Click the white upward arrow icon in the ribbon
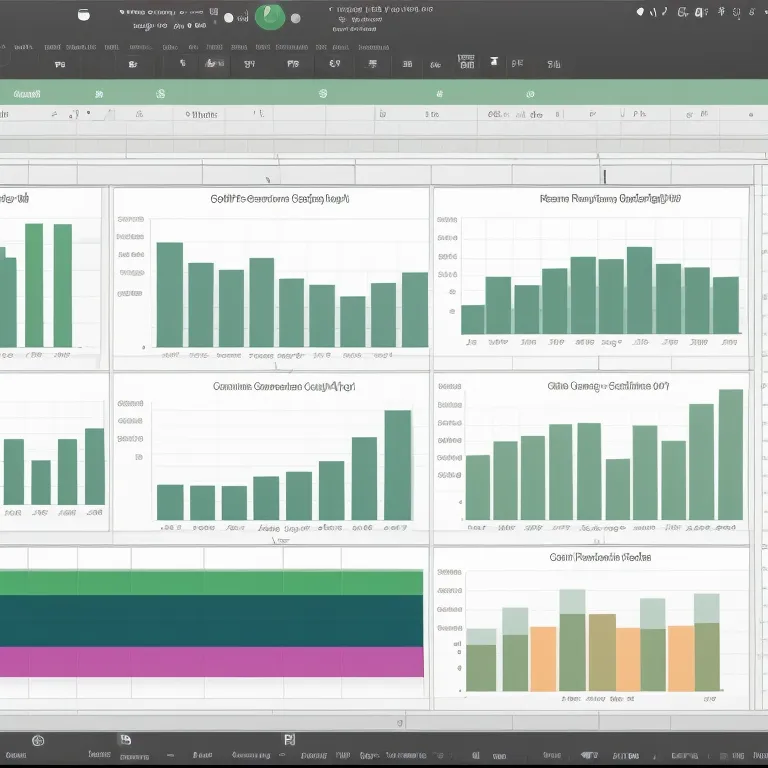This screenshot has width=768, height=768. [493, 62]
